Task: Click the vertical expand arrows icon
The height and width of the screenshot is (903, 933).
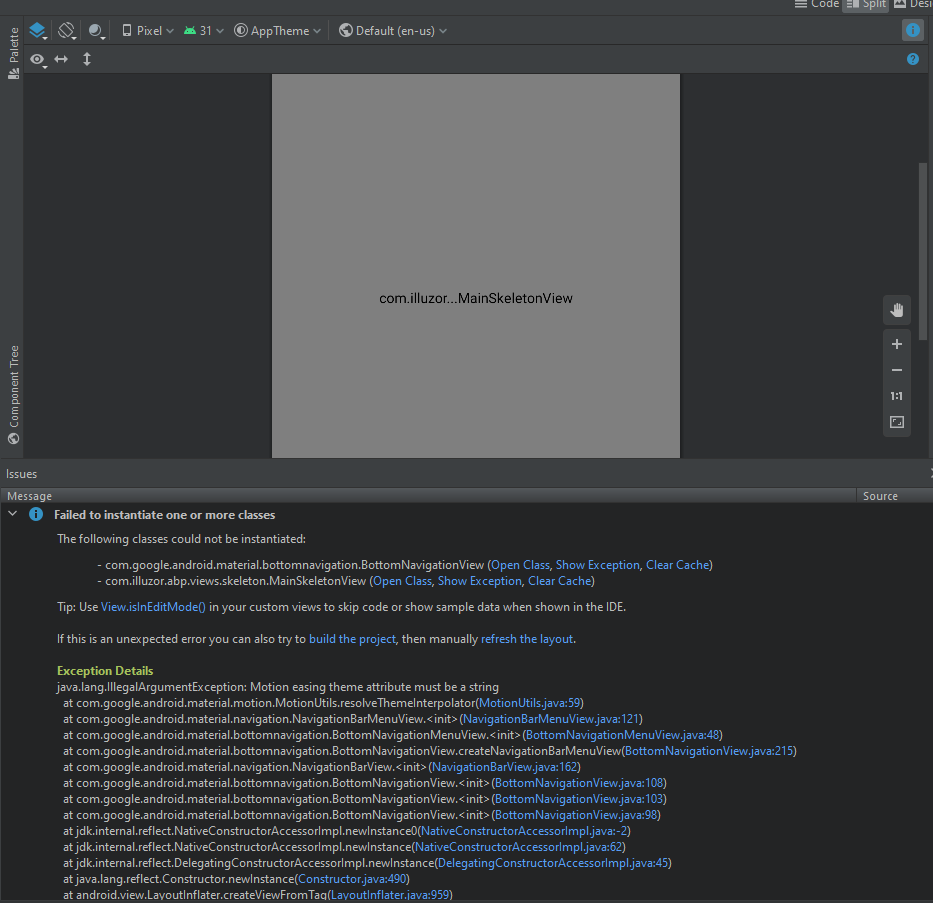Action: click(x=87, y=59)
